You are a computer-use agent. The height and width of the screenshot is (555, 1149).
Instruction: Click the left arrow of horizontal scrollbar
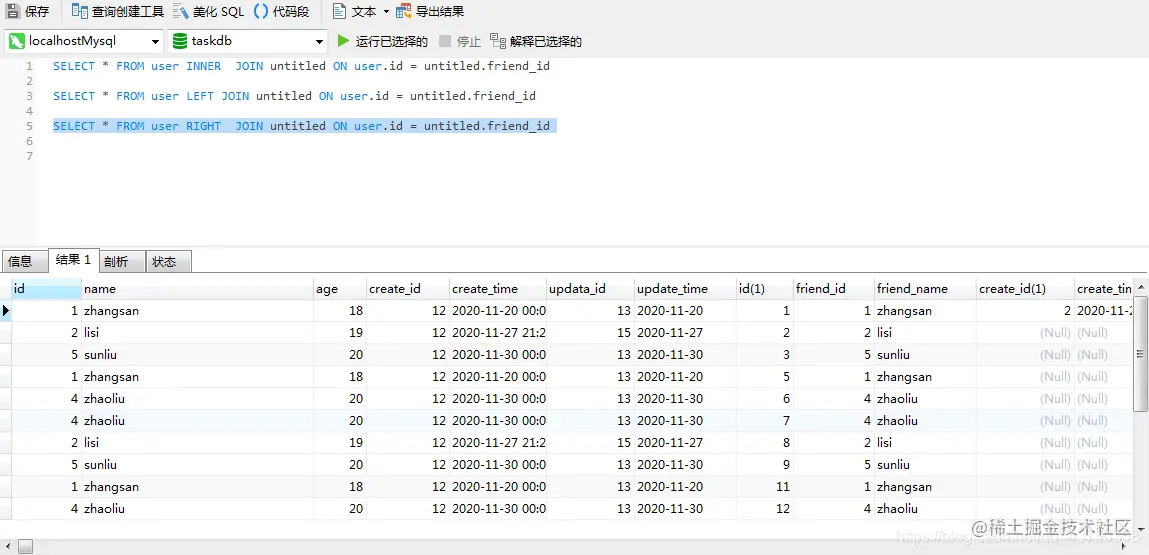(7, 546)
